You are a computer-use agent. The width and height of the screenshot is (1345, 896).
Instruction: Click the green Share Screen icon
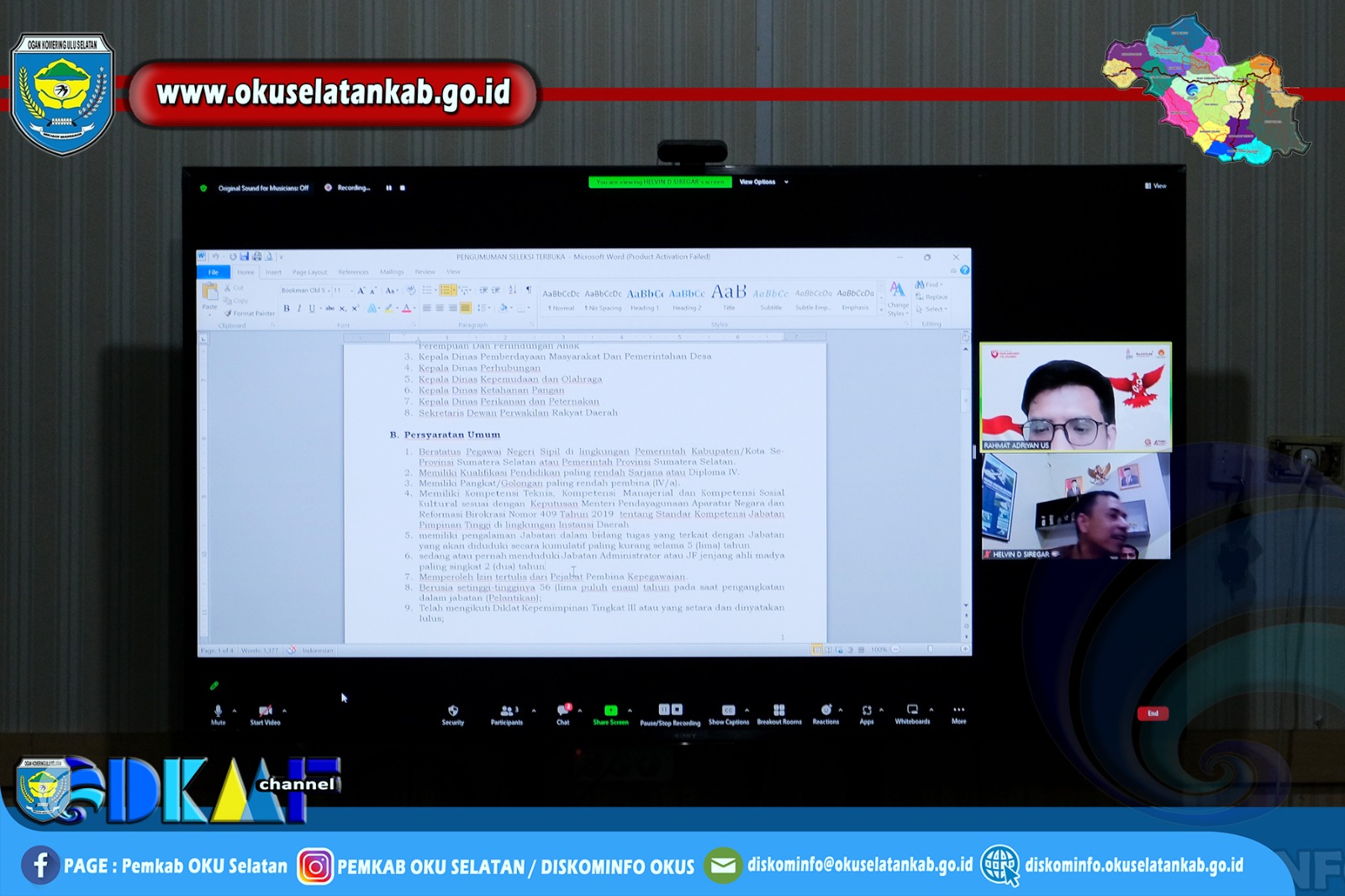click(x=610, y=711)
